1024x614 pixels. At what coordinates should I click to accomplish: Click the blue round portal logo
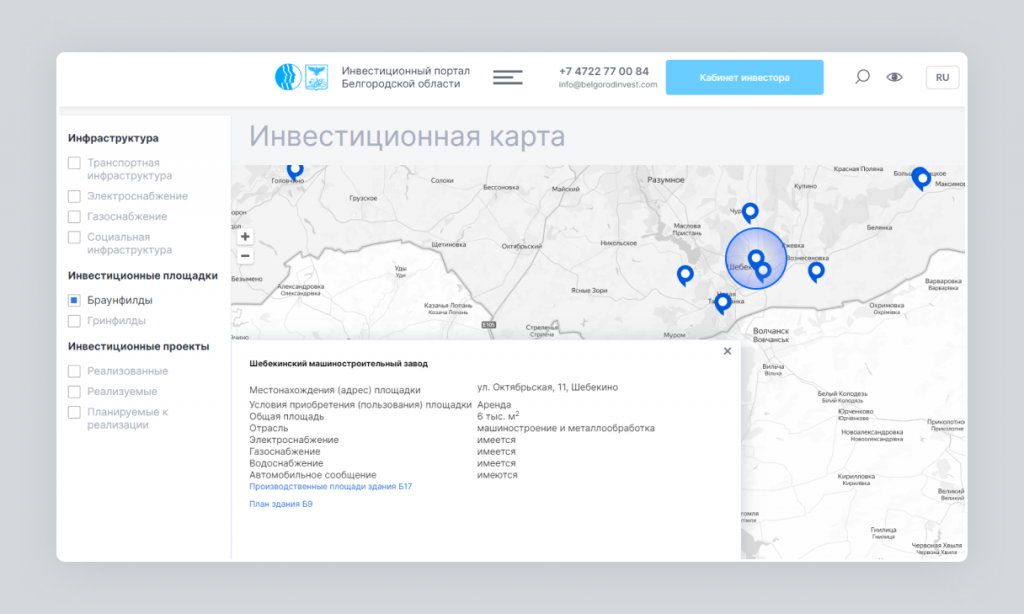pyautogui.click(x=288, y=77)
